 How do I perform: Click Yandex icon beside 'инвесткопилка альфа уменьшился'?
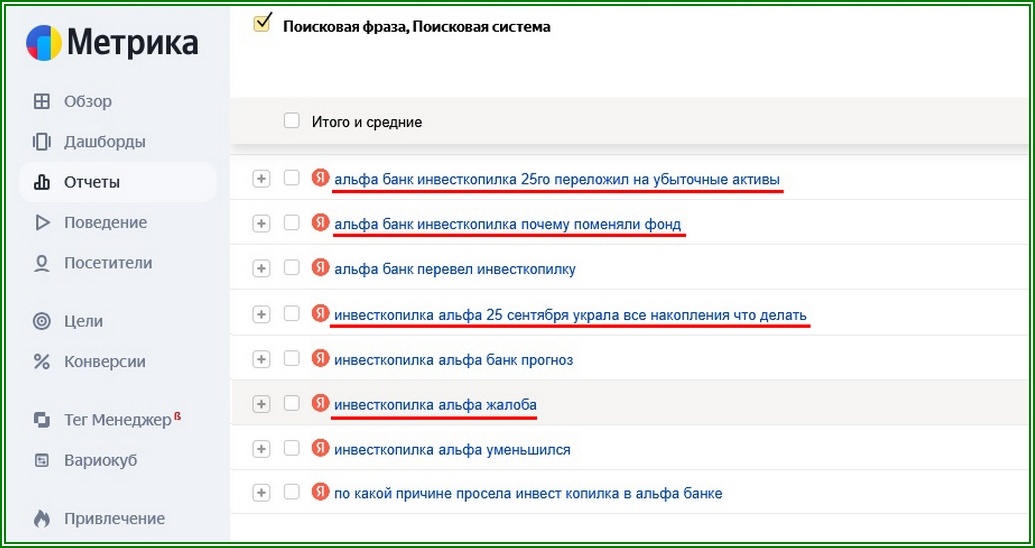(x=320, y=448)
